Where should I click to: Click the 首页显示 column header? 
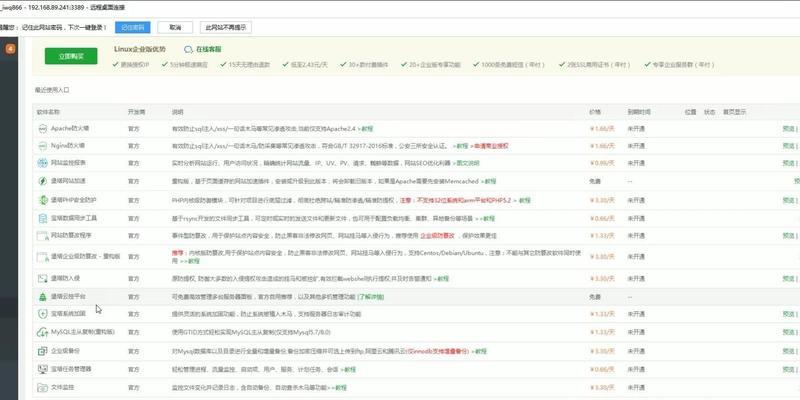point(734,112)
